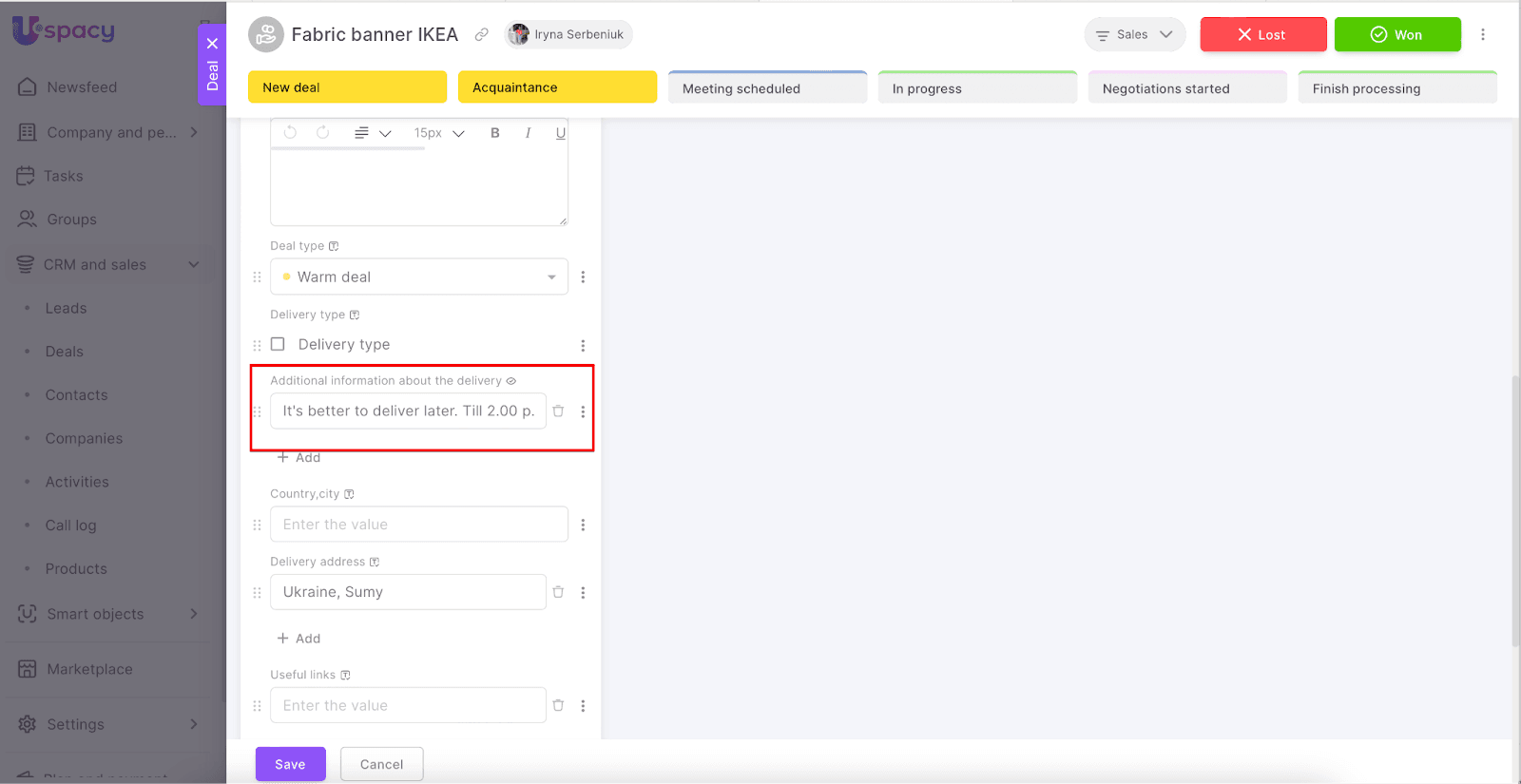Image resolution: width=1521 pixels, height=784 pixels.
Task: Click the Italic formatting icon
Action: click(x=528, y=133)
